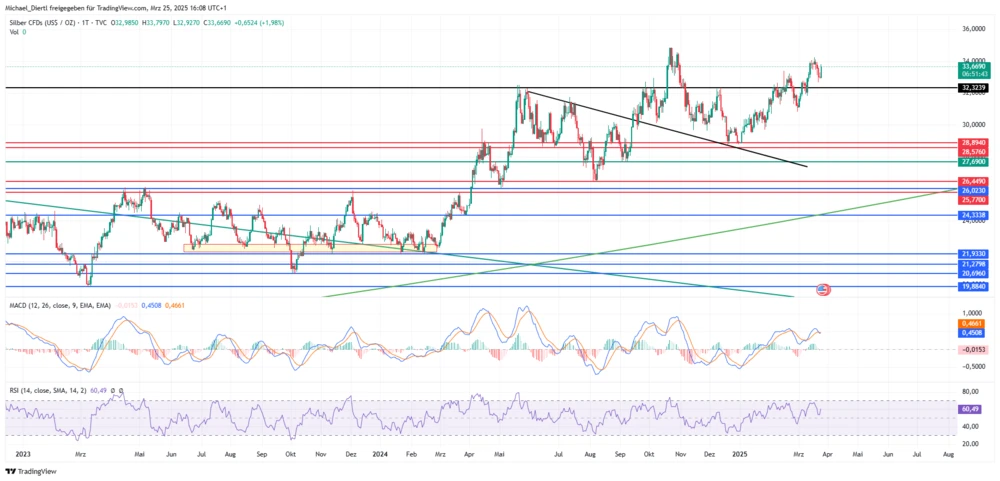The height and width of the screenshot is (481, 1000).
Task: Click the TradingView.com attribution text at top
Action: [x=120, y=8]
